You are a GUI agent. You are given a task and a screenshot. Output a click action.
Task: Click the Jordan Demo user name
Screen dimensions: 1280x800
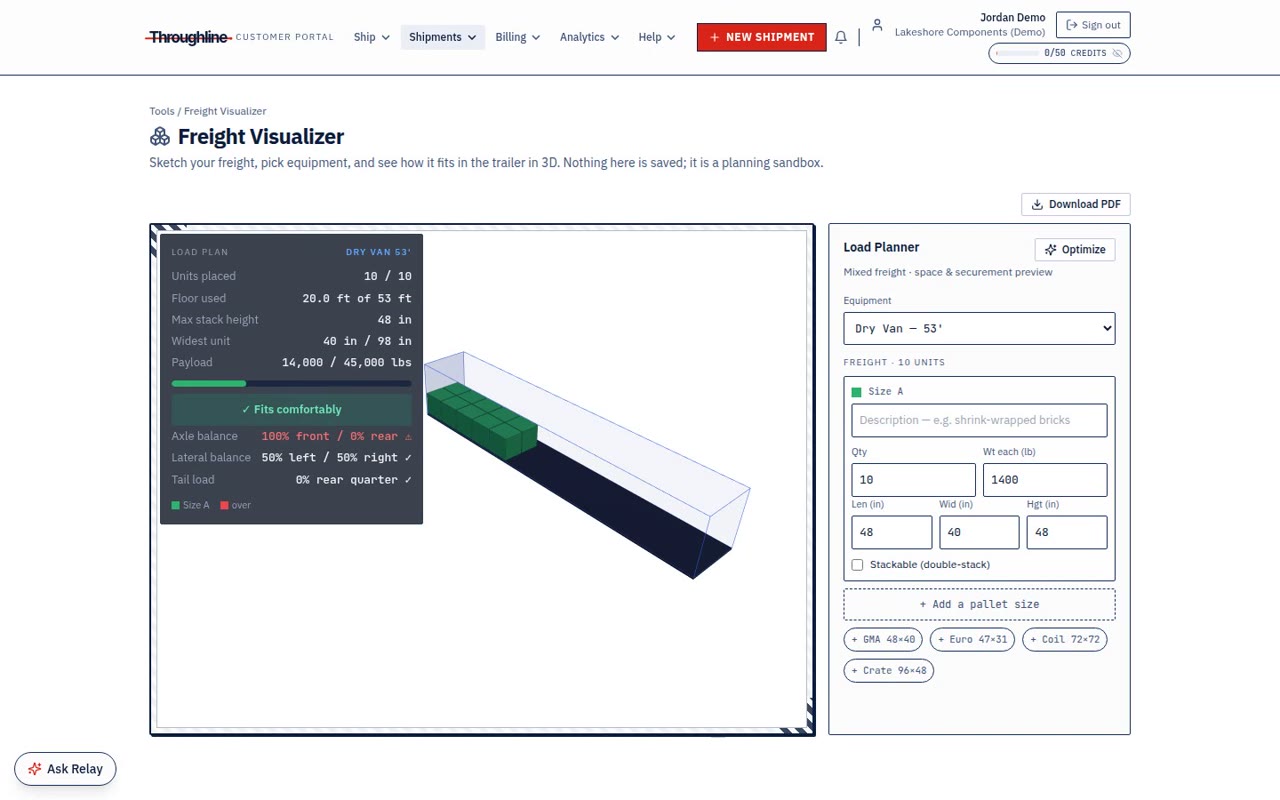(1014, 18)
